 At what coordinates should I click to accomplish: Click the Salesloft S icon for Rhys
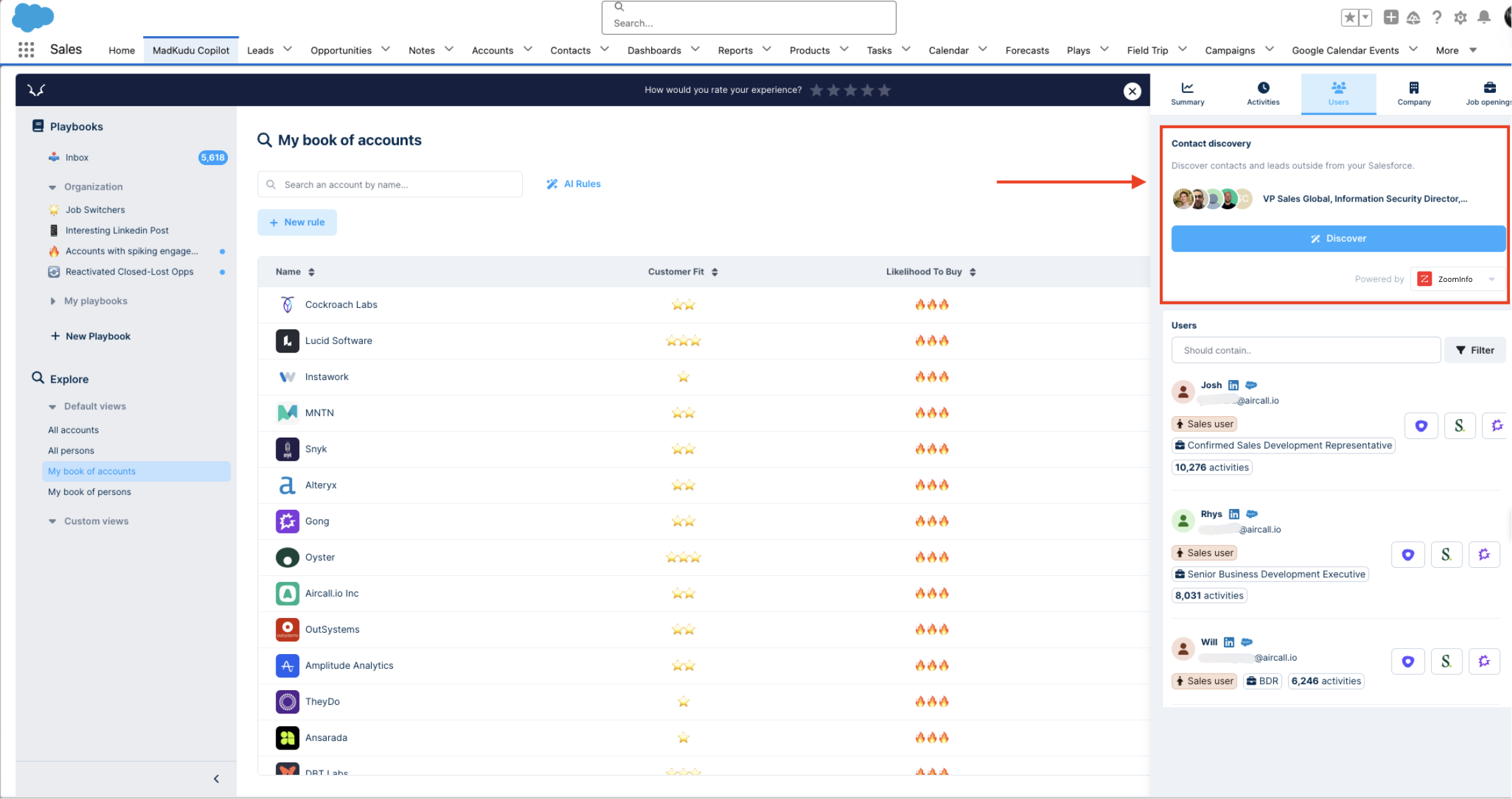pyautogui.click(x=1446, y=554)
